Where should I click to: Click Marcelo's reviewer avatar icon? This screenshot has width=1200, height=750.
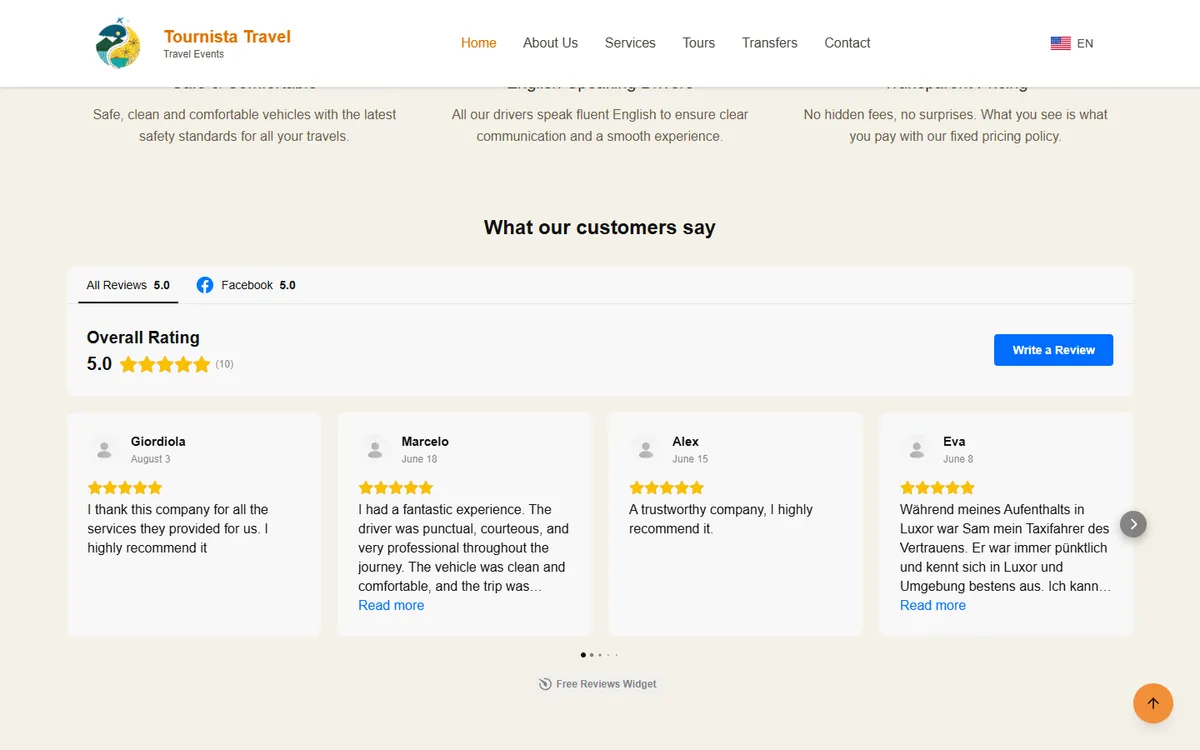375,449
